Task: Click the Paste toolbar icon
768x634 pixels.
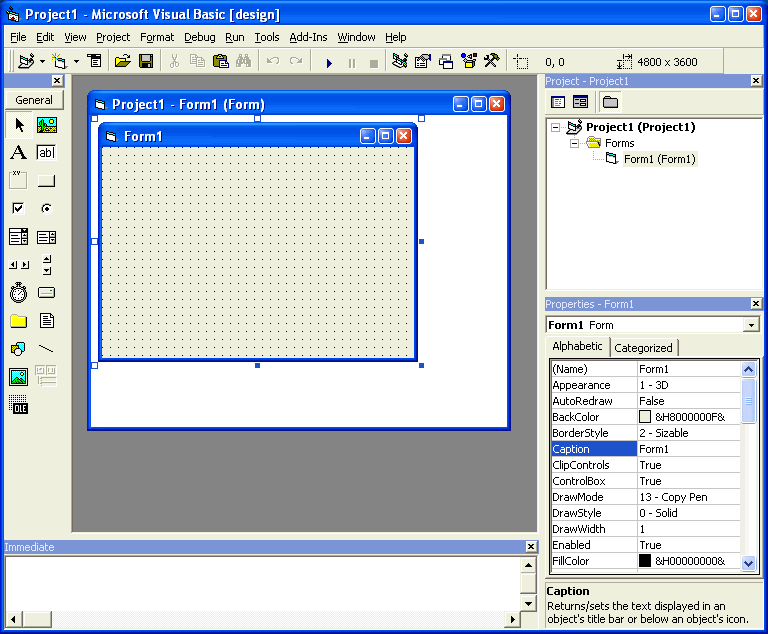Action: [221, 61]
